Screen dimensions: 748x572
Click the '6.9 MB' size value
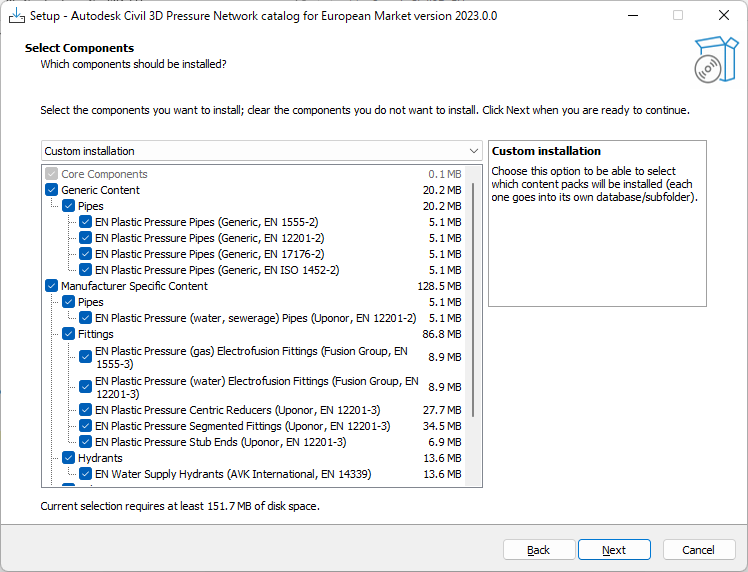click(445, 442)
